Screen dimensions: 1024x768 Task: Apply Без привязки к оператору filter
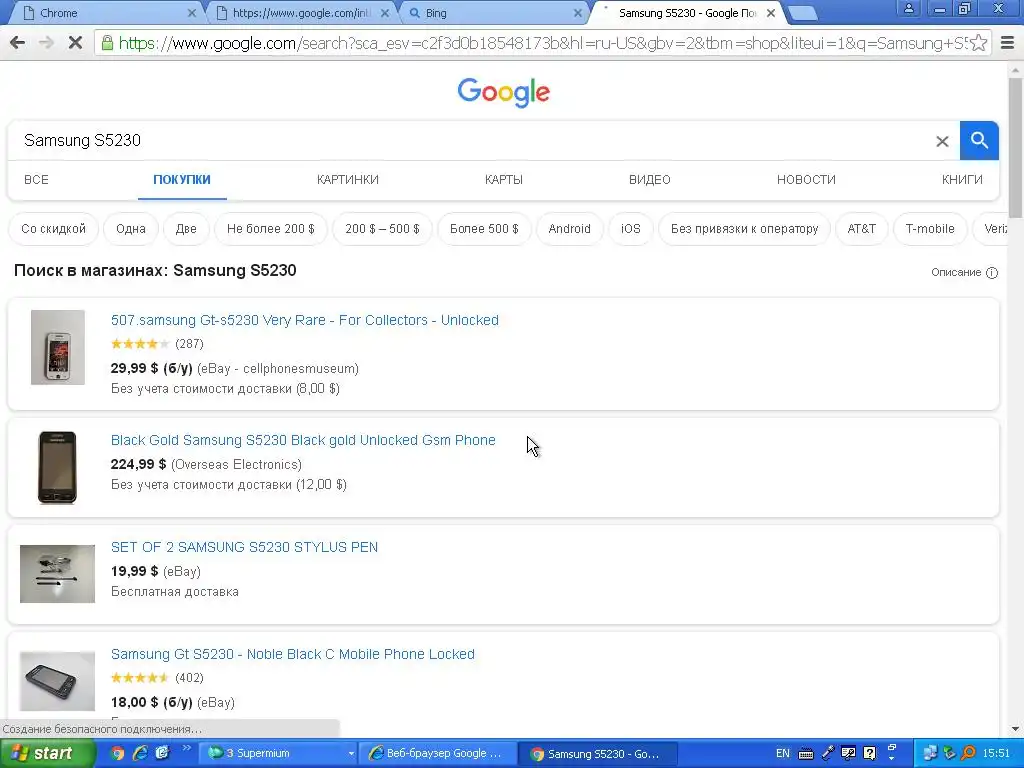[744, 229]
